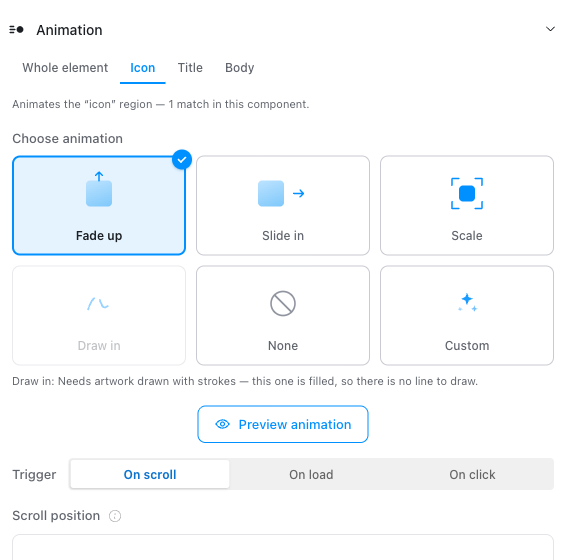
Task: Open the Title tab
Action: click(190, 68)
